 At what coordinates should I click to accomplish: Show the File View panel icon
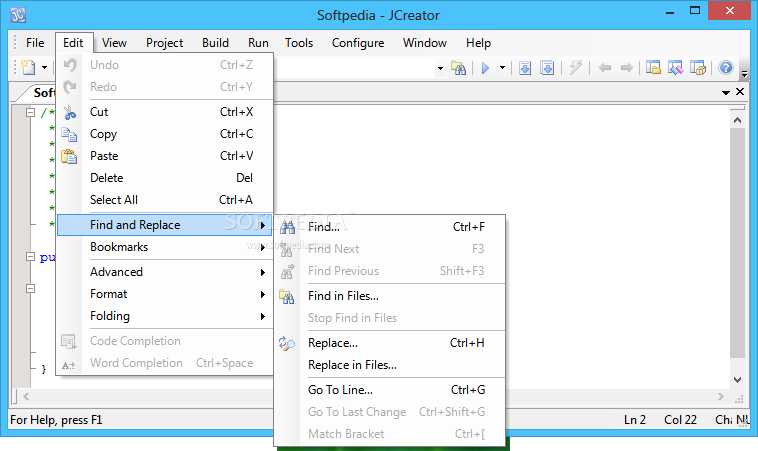point(653,68)
